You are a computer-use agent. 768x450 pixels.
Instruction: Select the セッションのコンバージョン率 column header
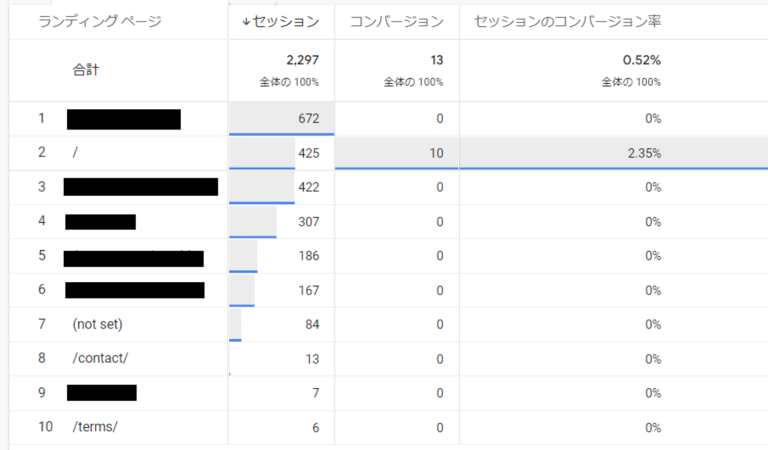566,21
